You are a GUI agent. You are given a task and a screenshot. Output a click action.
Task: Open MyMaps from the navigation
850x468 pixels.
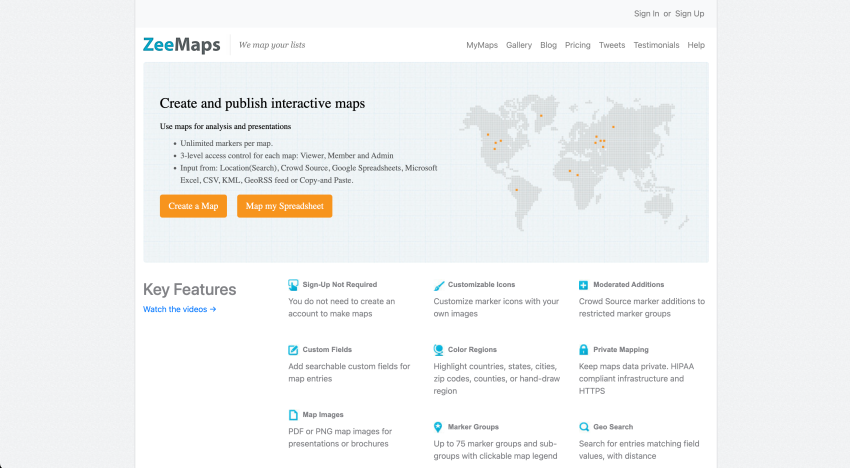(x=482, y=45)
